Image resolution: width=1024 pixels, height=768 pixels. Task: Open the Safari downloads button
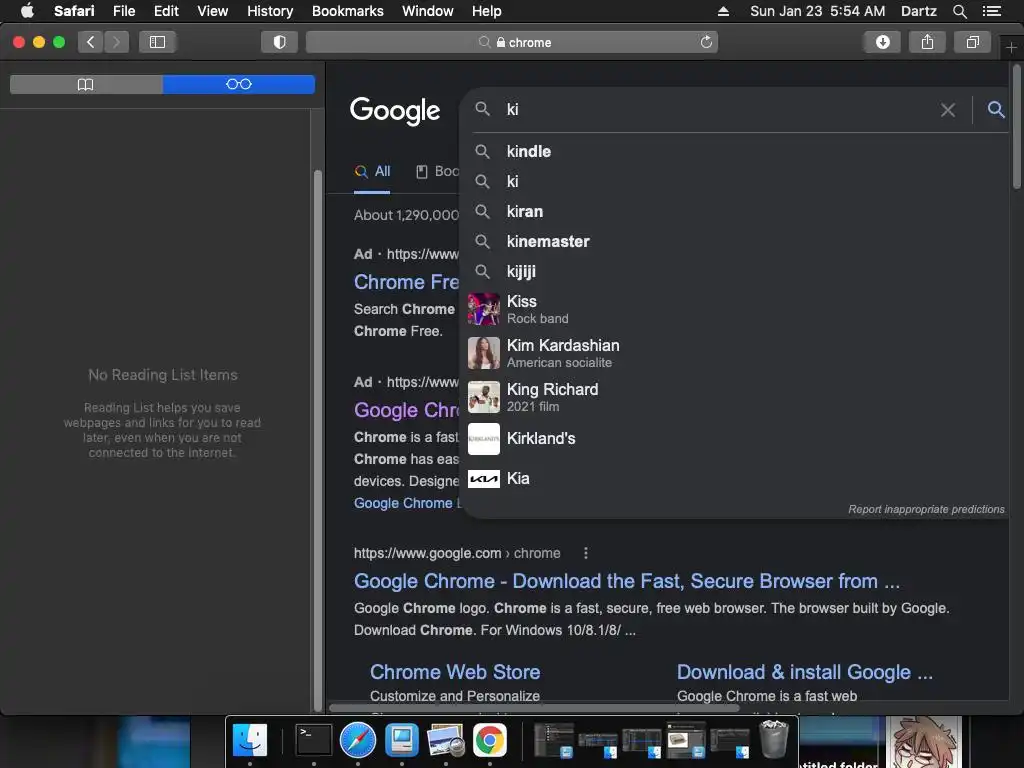click(x=882, y=42)
